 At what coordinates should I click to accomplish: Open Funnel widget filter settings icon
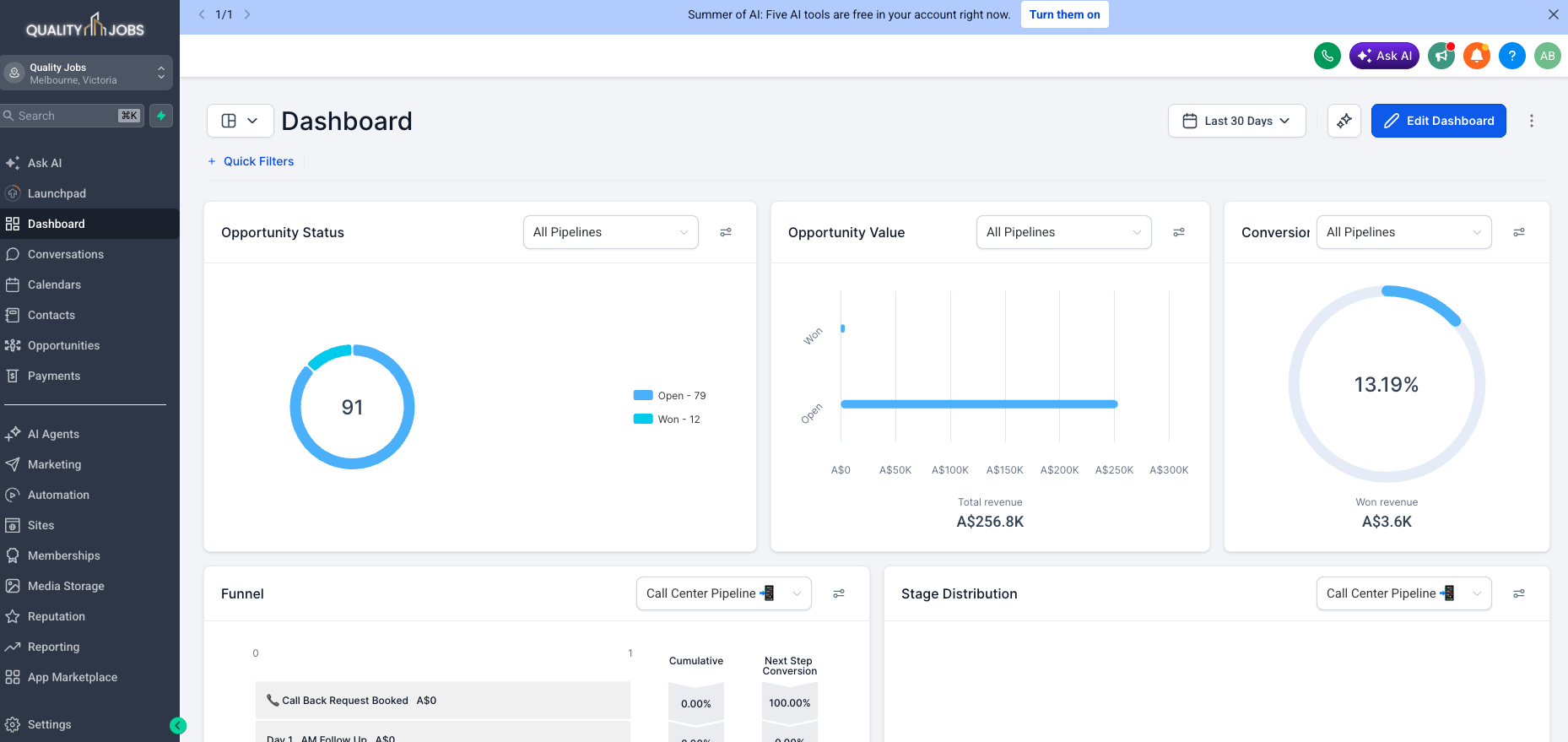[x=839, y=593]
